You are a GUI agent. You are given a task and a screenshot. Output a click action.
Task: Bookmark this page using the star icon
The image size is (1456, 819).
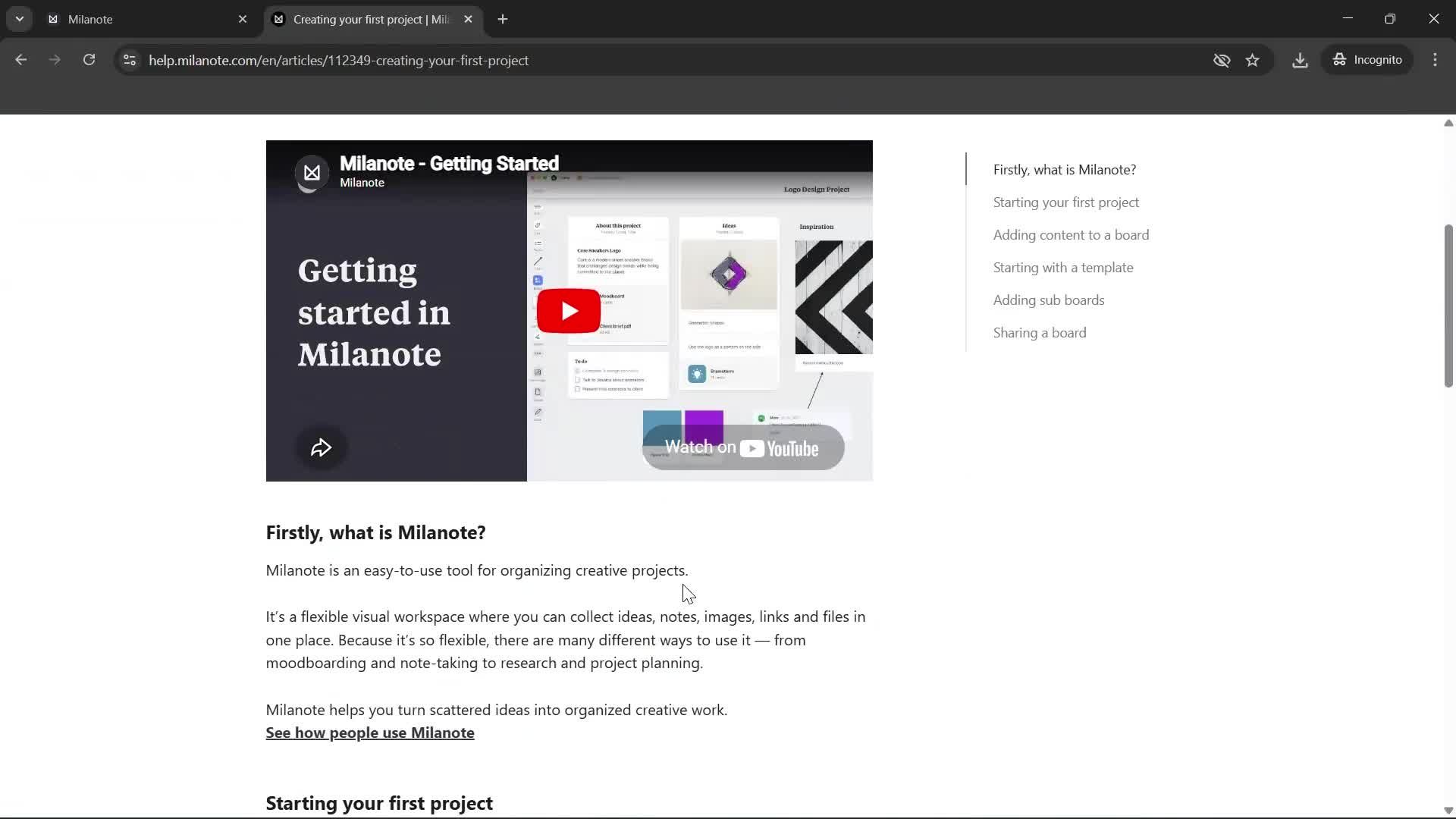click(1253, 60)
